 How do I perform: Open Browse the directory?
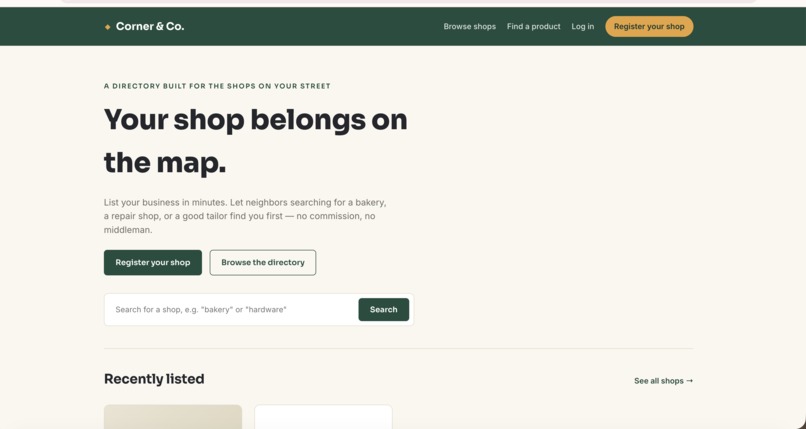coord(263,263)
